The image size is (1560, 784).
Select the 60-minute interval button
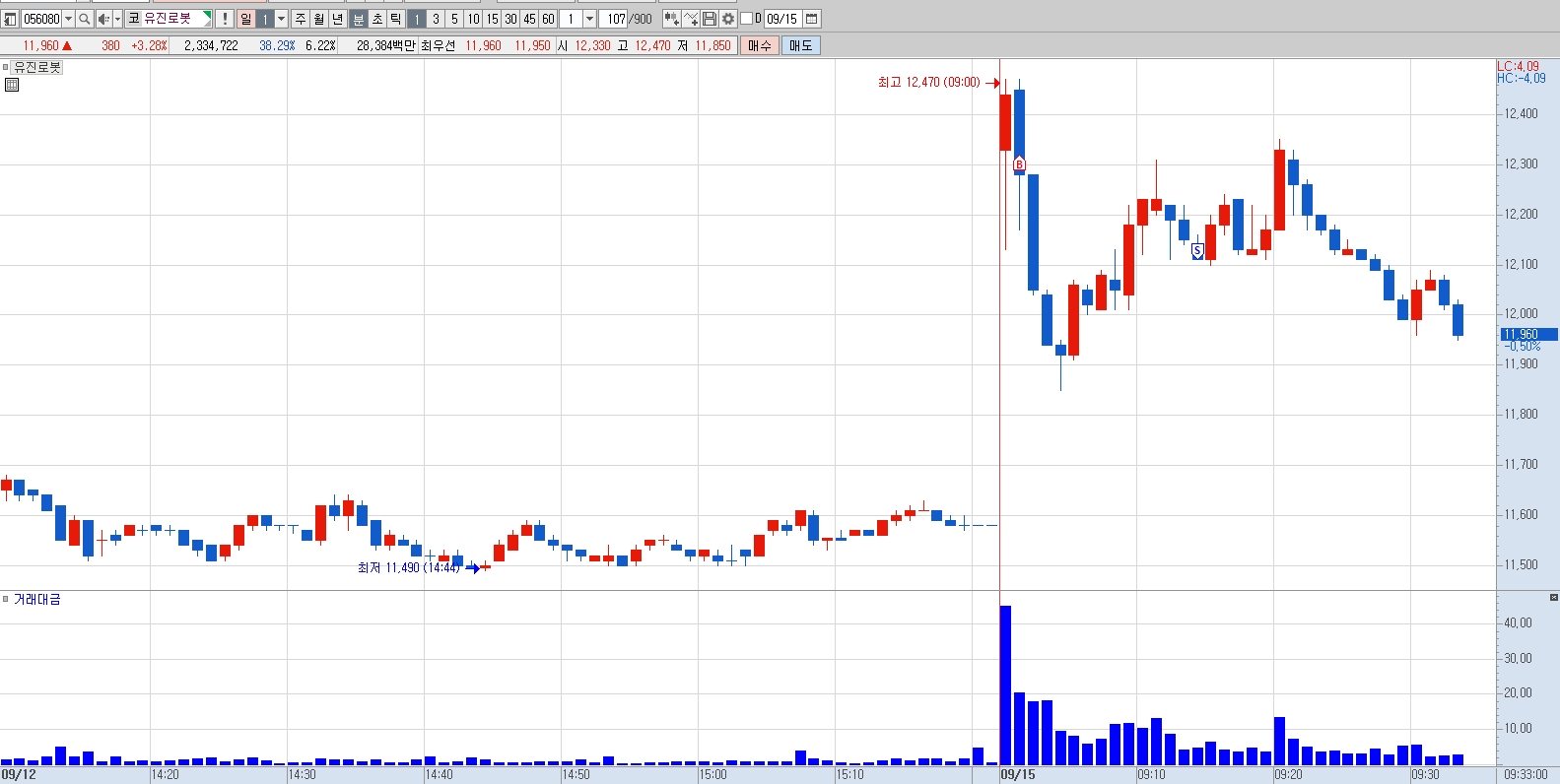pos(548,19)
